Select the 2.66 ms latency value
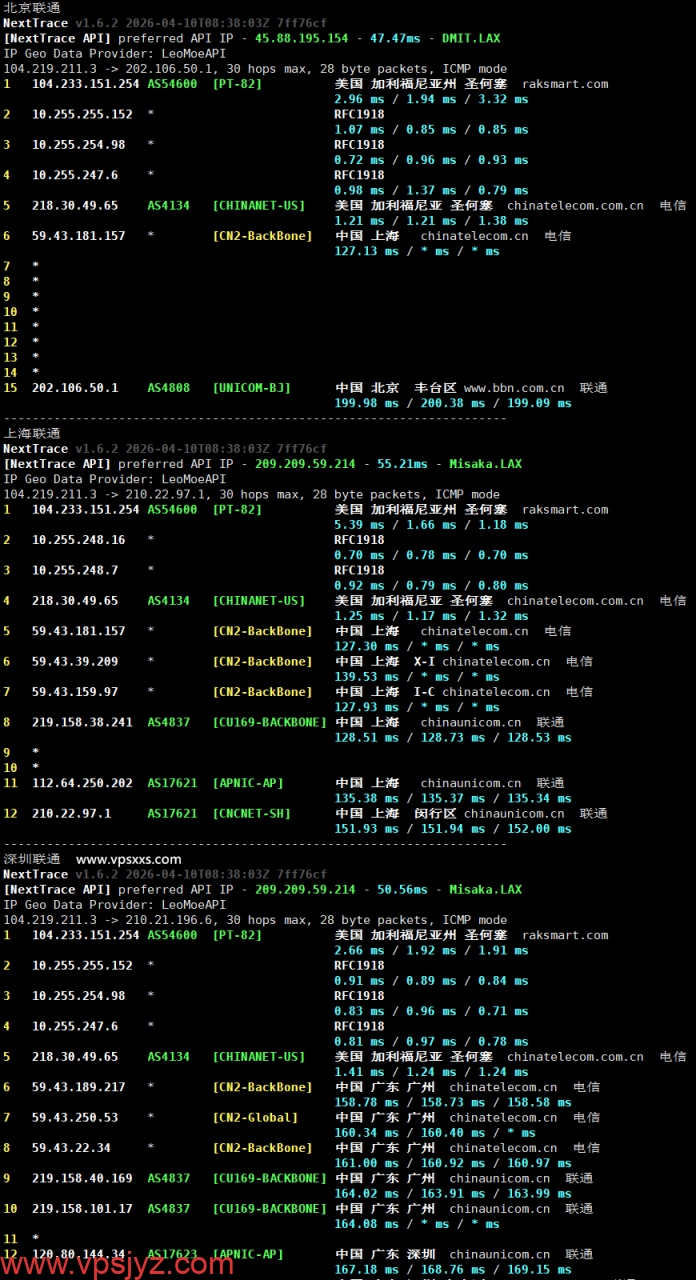 pos(359,951)
